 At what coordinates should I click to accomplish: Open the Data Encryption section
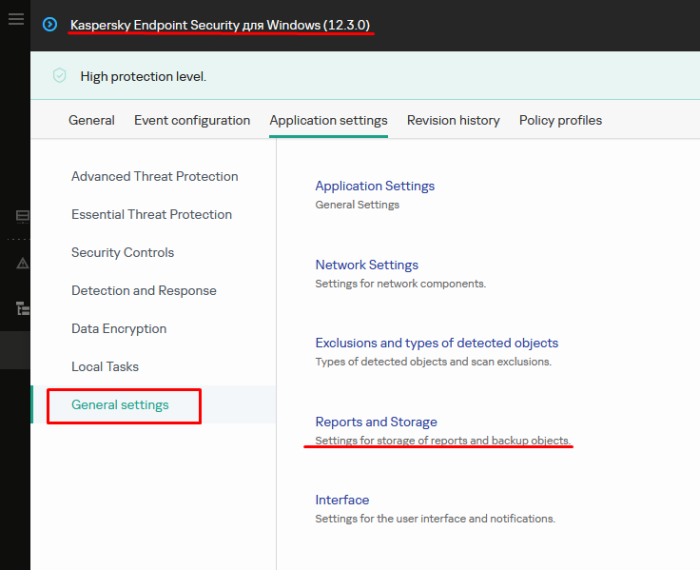118,329
